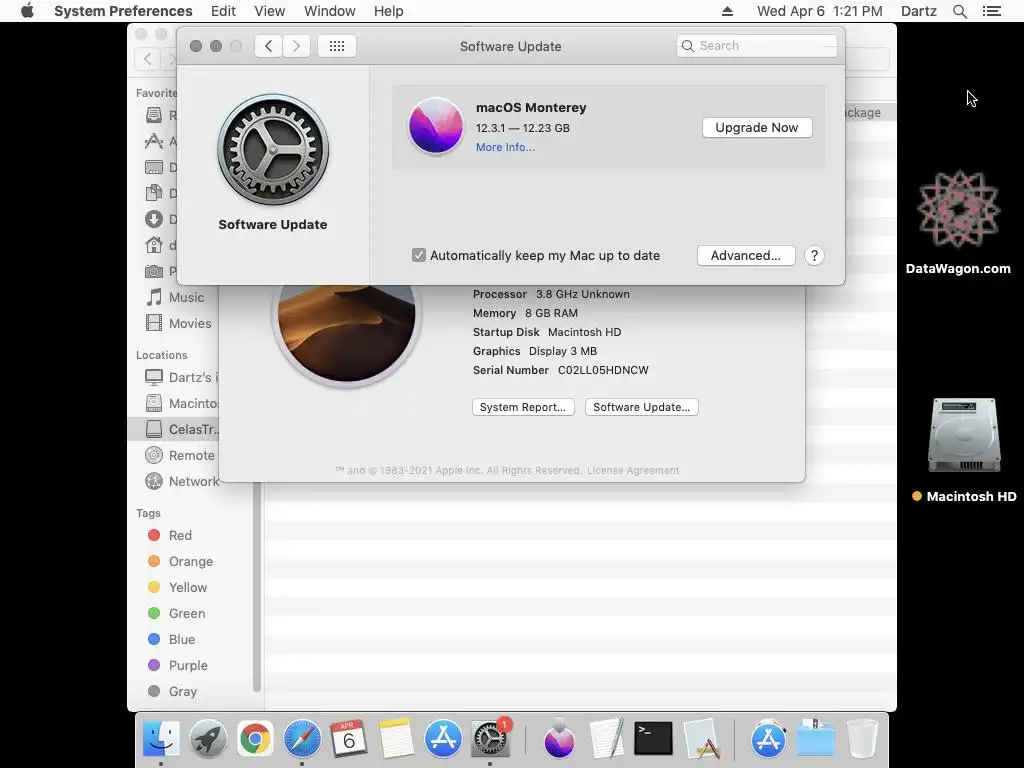Click the large Software Update gear icon
This screenshot has width=1024, height=768.
point(273,150)
